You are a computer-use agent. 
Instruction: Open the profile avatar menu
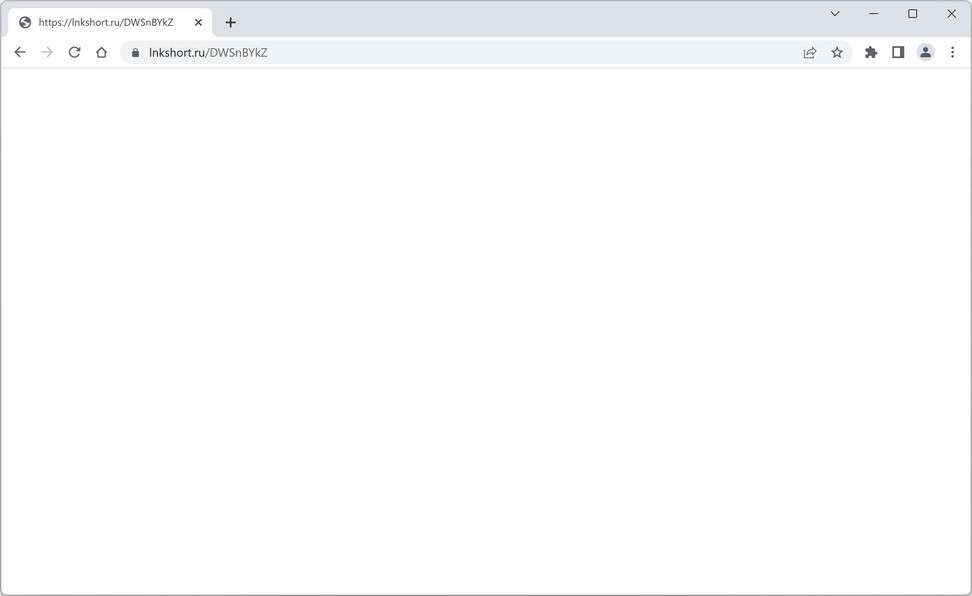pyautogui.click(x=926, y=53)
